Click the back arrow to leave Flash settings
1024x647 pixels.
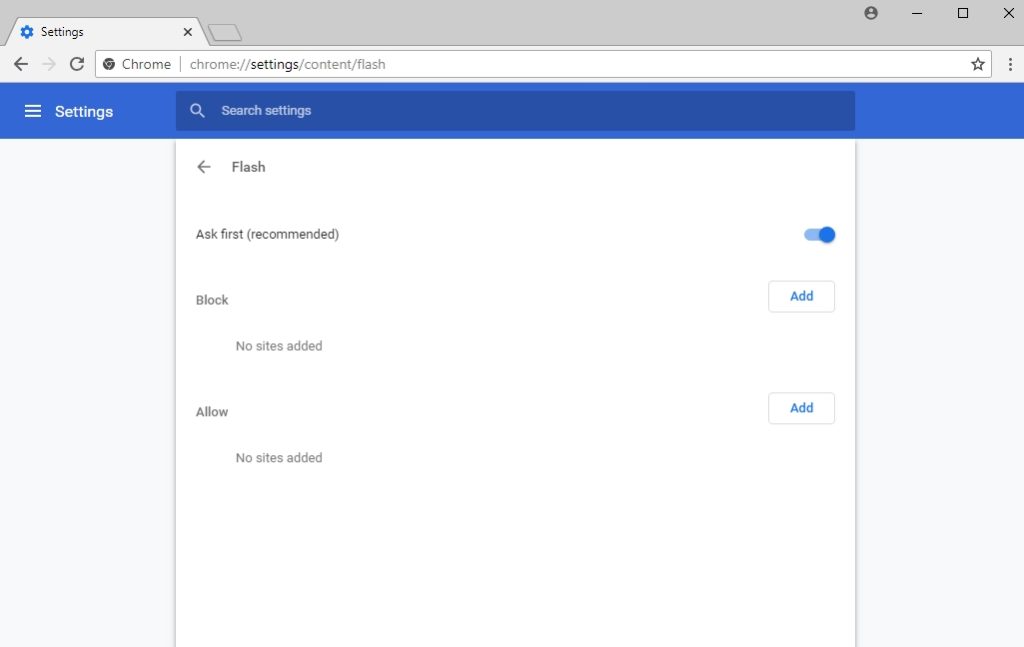(203, 167)
